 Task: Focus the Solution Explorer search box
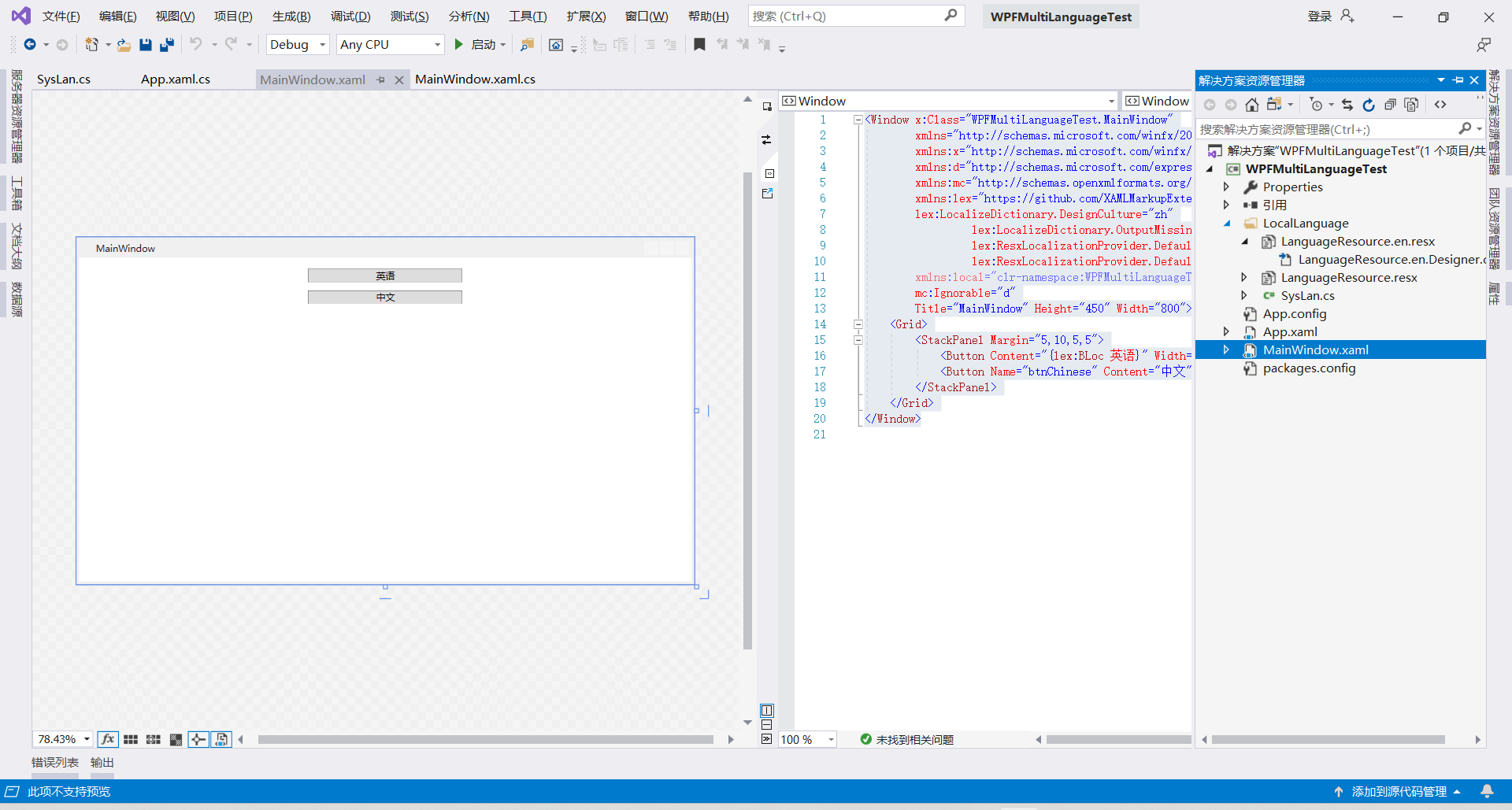click(x=1328, y=129)
